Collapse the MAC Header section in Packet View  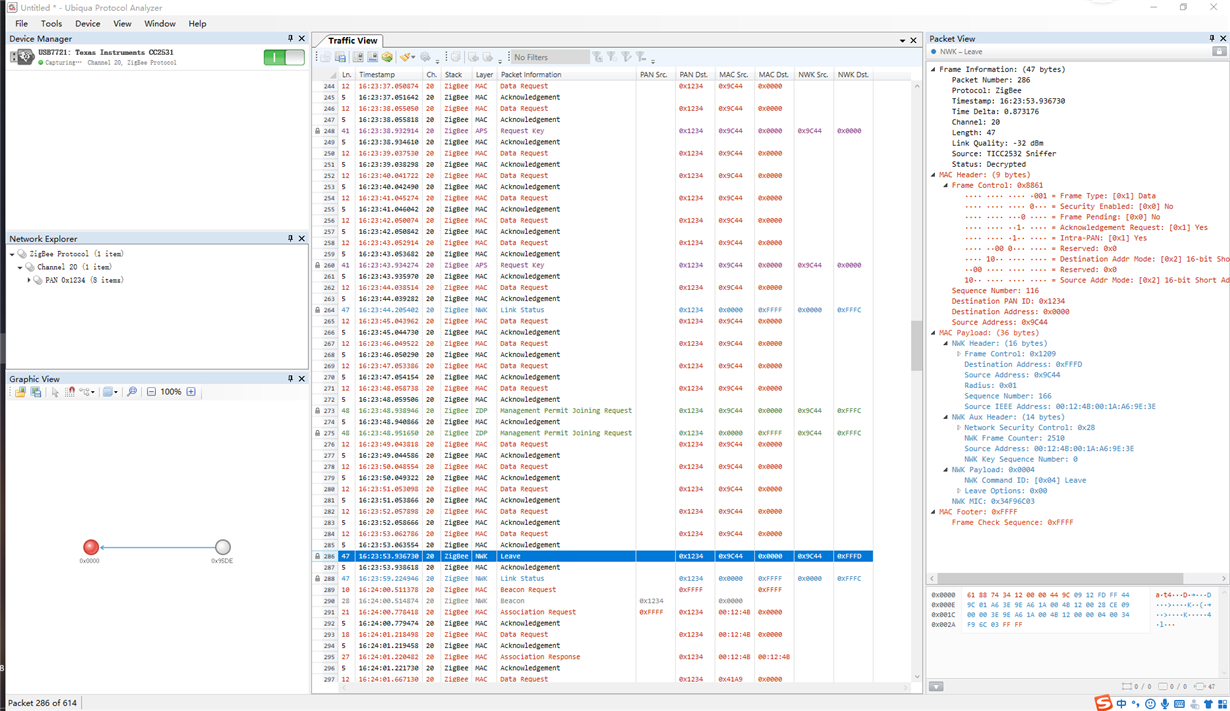(934, 175)
